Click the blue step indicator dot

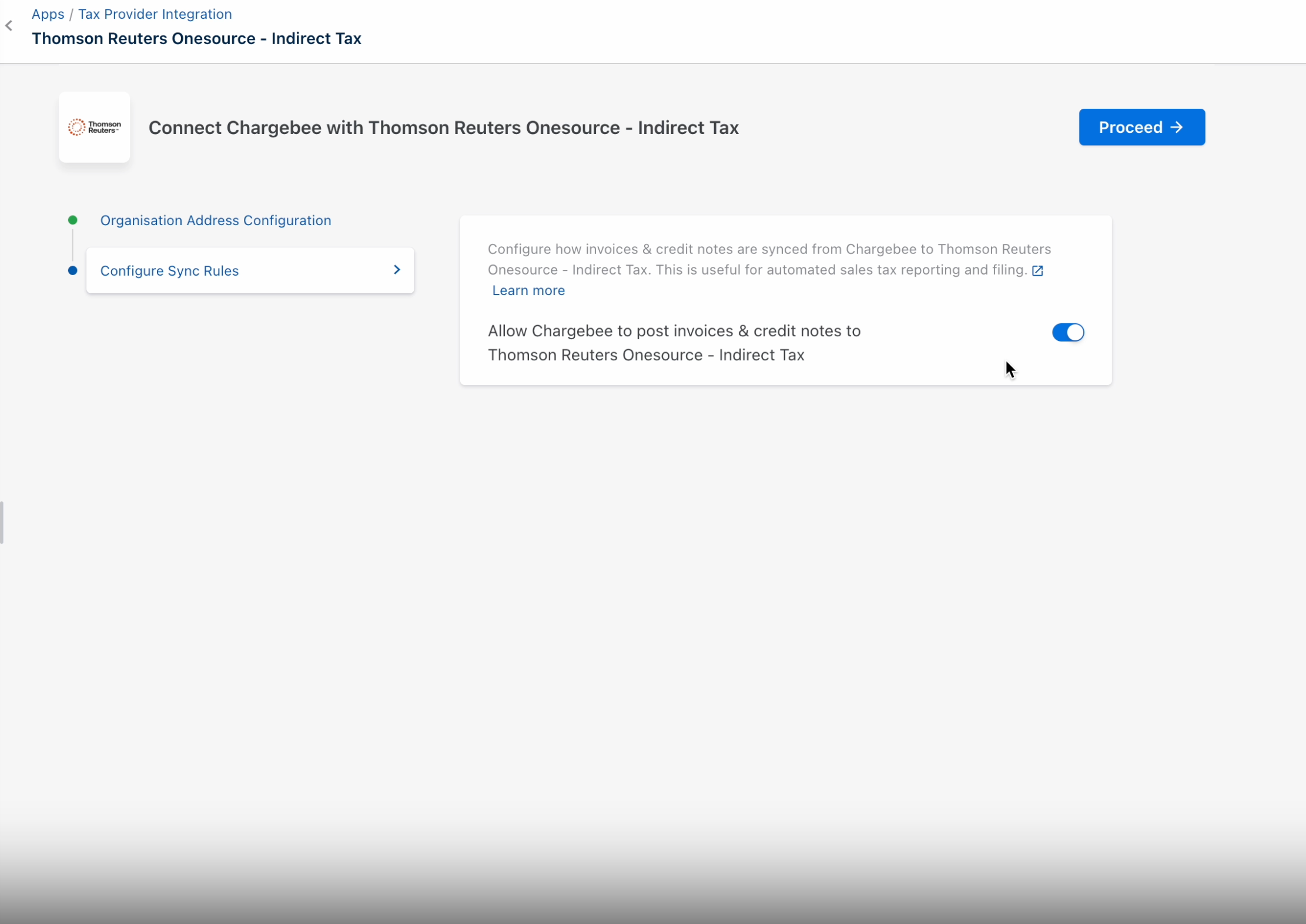point(73,270)
